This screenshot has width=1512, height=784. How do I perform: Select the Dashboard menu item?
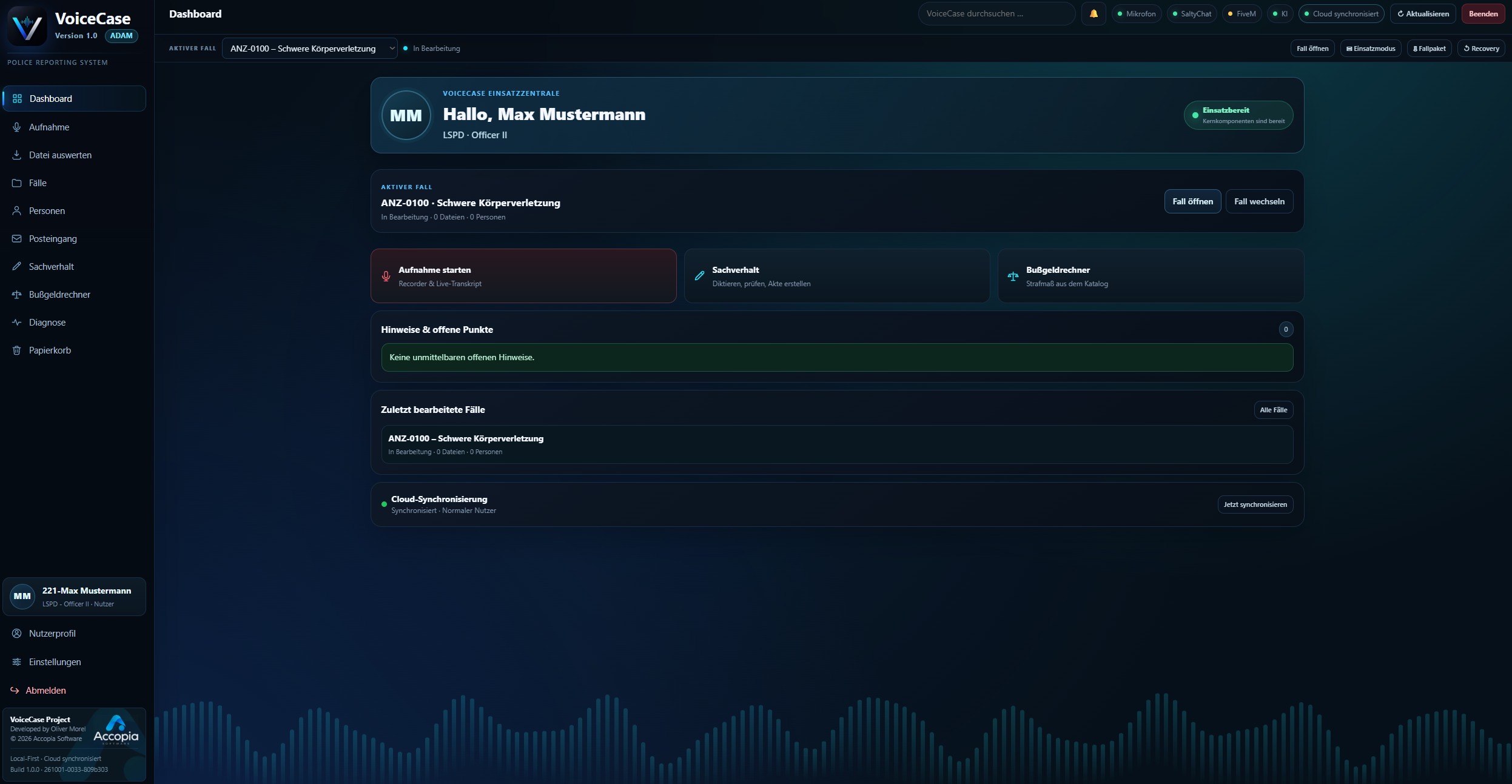click(75, 99)
